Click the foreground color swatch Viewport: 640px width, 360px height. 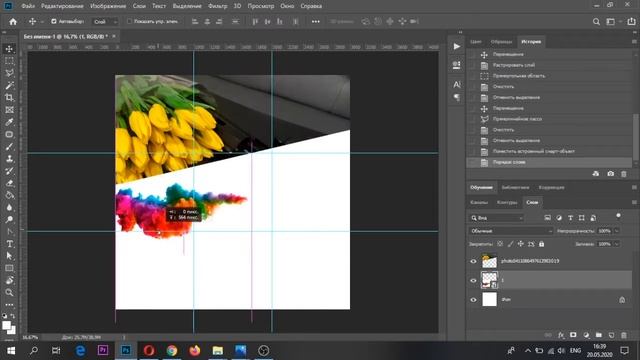6,325
